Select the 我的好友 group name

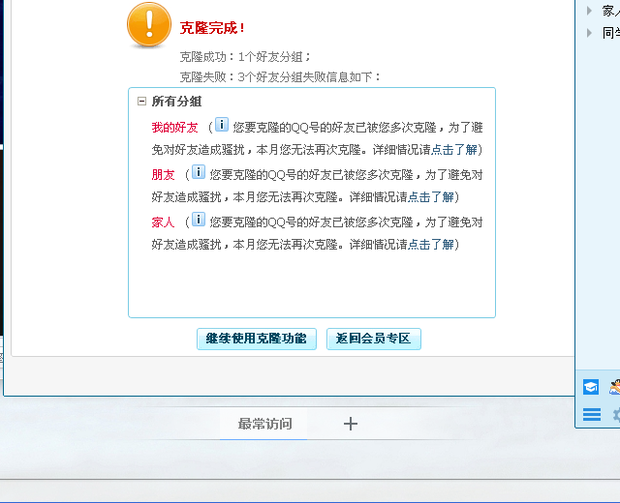pos(175,127)
